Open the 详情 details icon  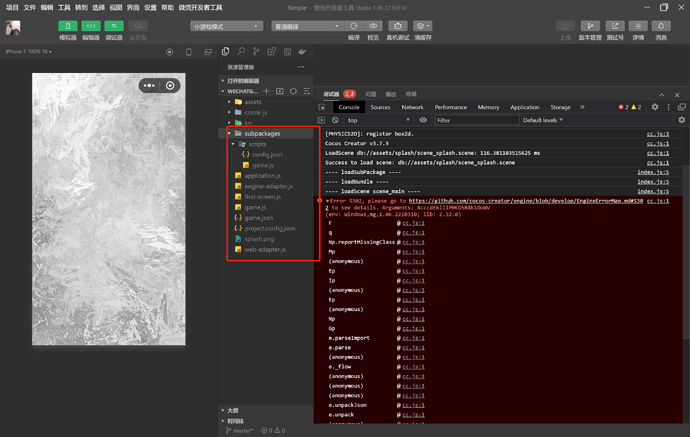pos(638,26)
